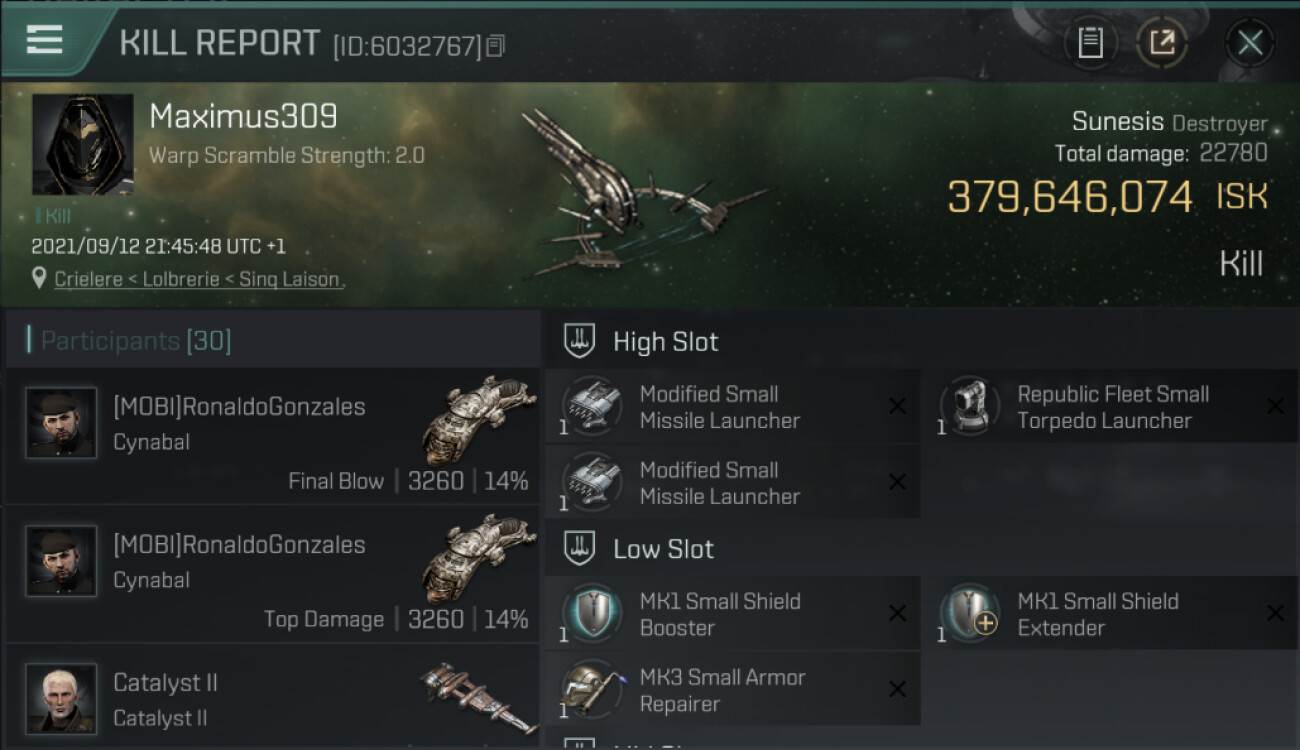Open the clipboard notes icon
The width and height of the screenshot is (1300, 750).
(x=1090, y=43)
